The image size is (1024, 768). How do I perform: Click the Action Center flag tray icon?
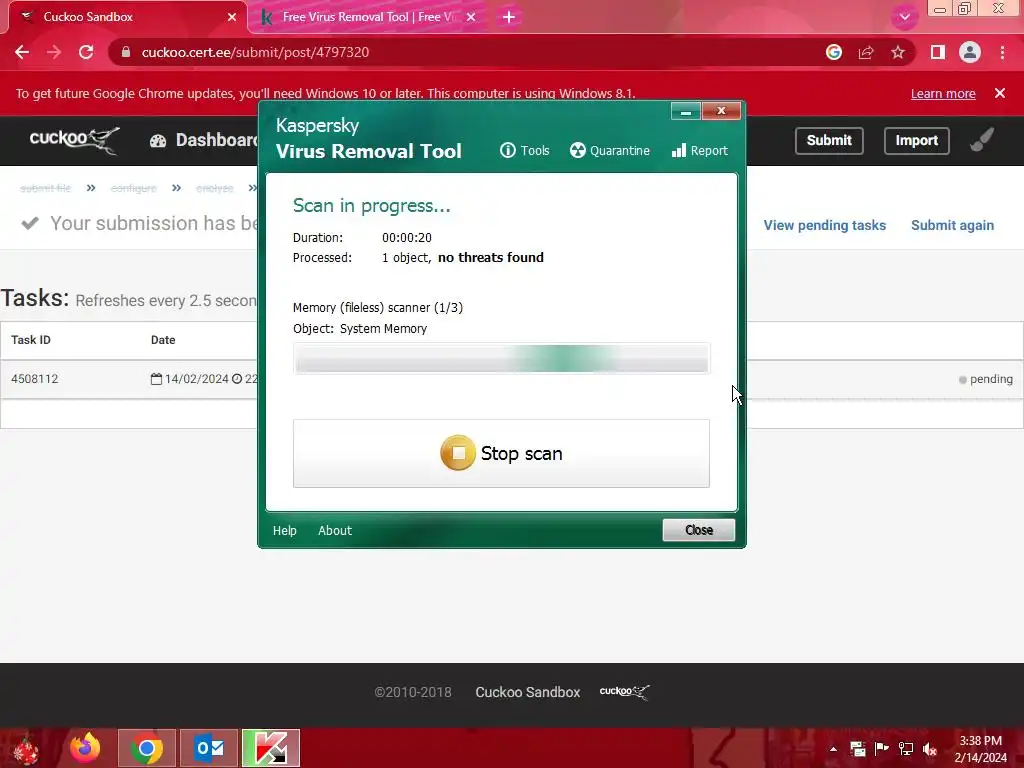tap(882, 748)
